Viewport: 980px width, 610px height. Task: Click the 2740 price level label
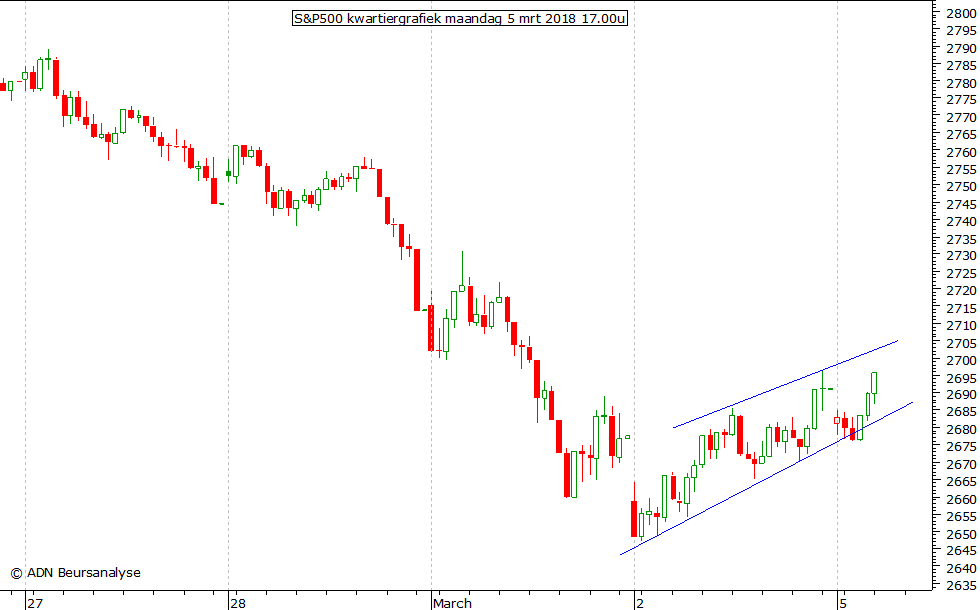(x=961, y=221)
